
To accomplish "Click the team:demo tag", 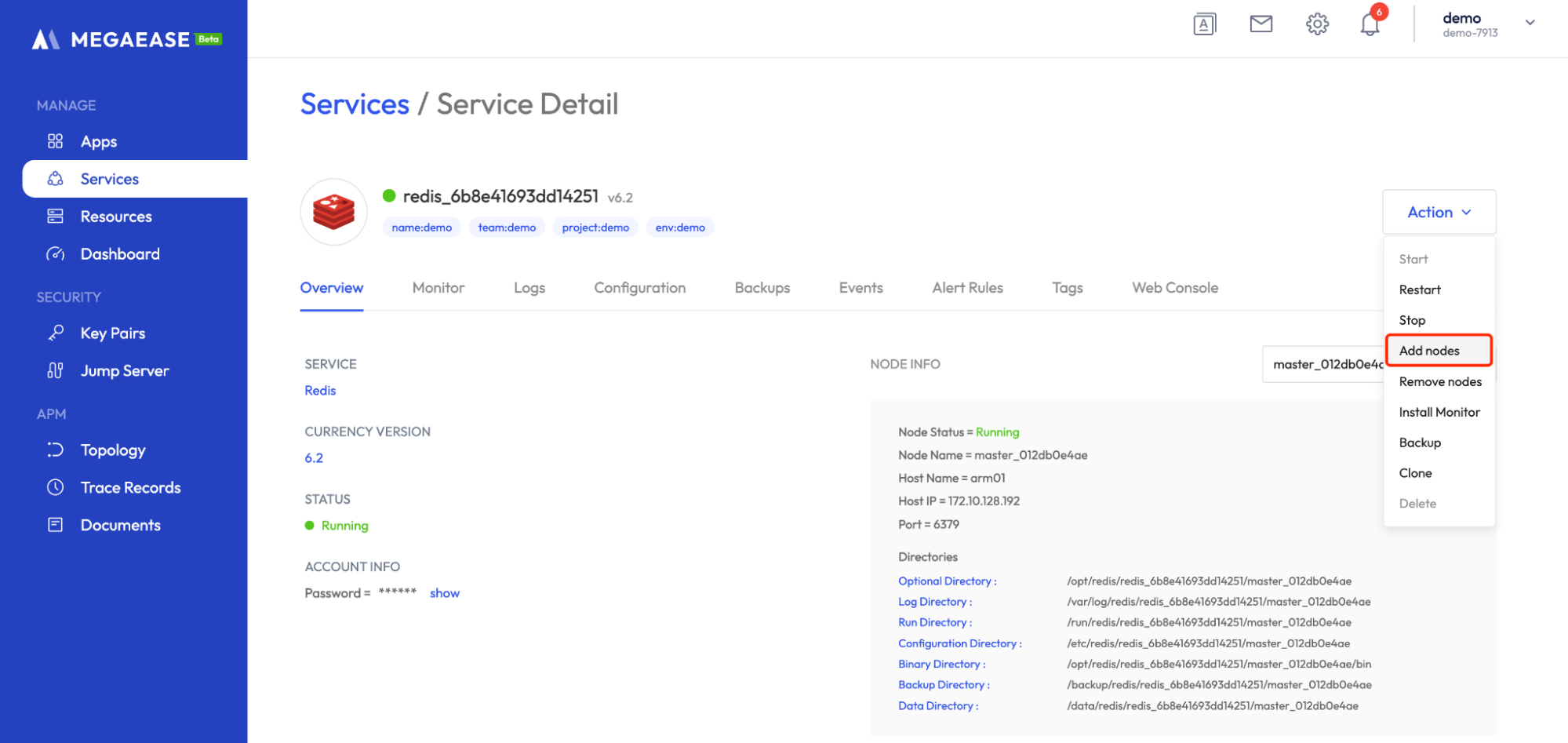I will pyautogui.click(x=507, y=228).
